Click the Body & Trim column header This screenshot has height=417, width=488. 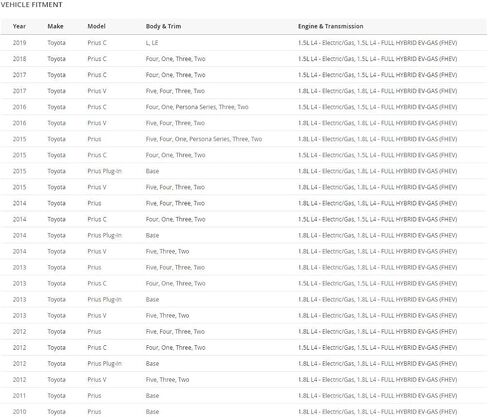(x=163, y=26)
